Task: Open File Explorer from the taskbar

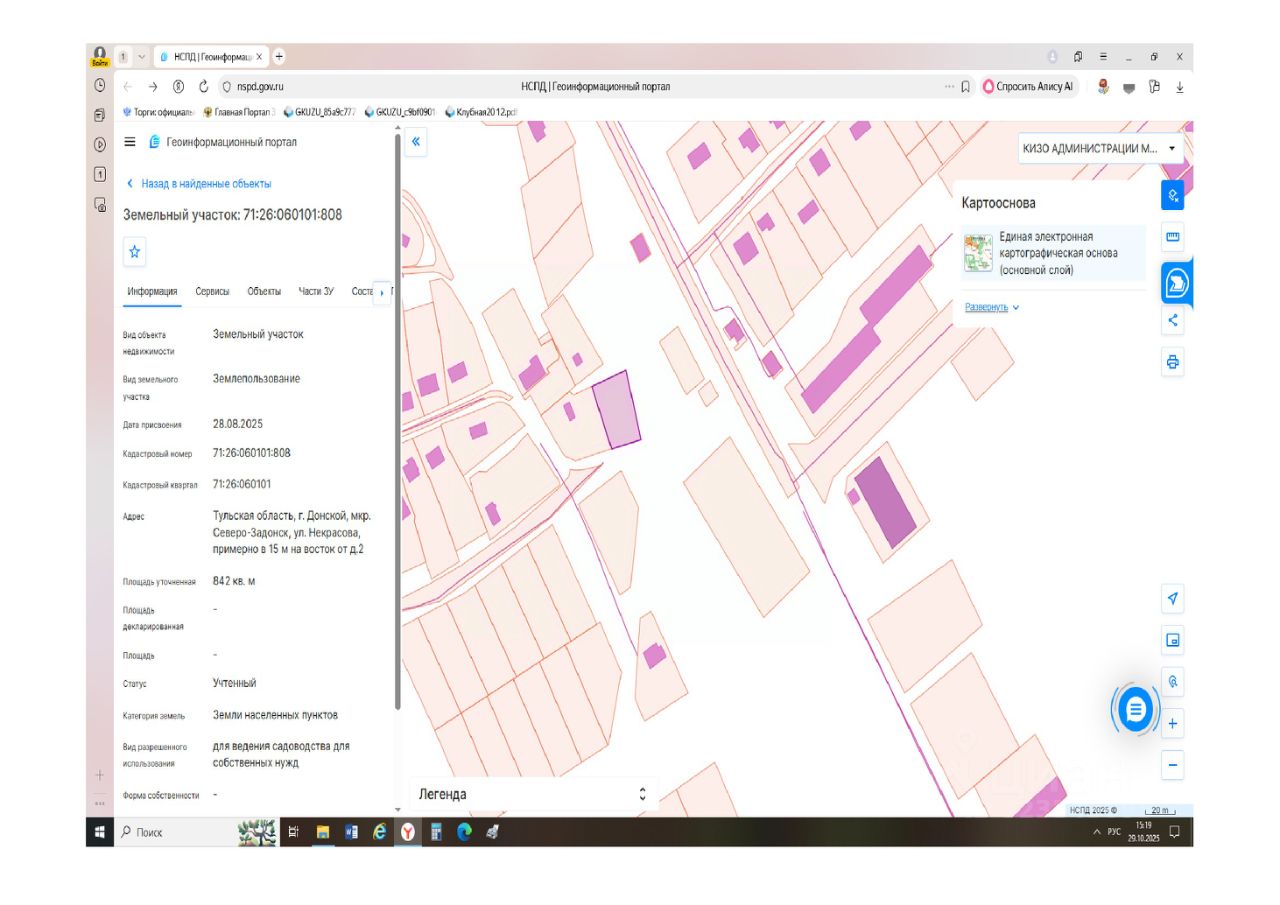Action: [x=323, y=831]
